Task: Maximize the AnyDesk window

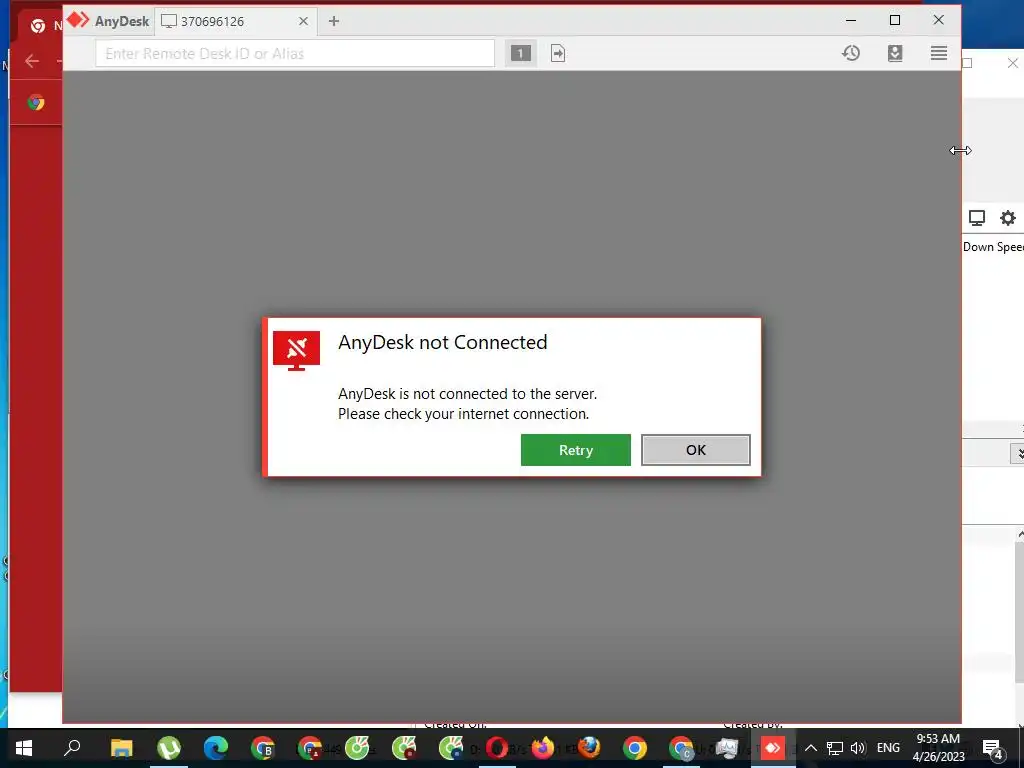Action: (895, 20)
